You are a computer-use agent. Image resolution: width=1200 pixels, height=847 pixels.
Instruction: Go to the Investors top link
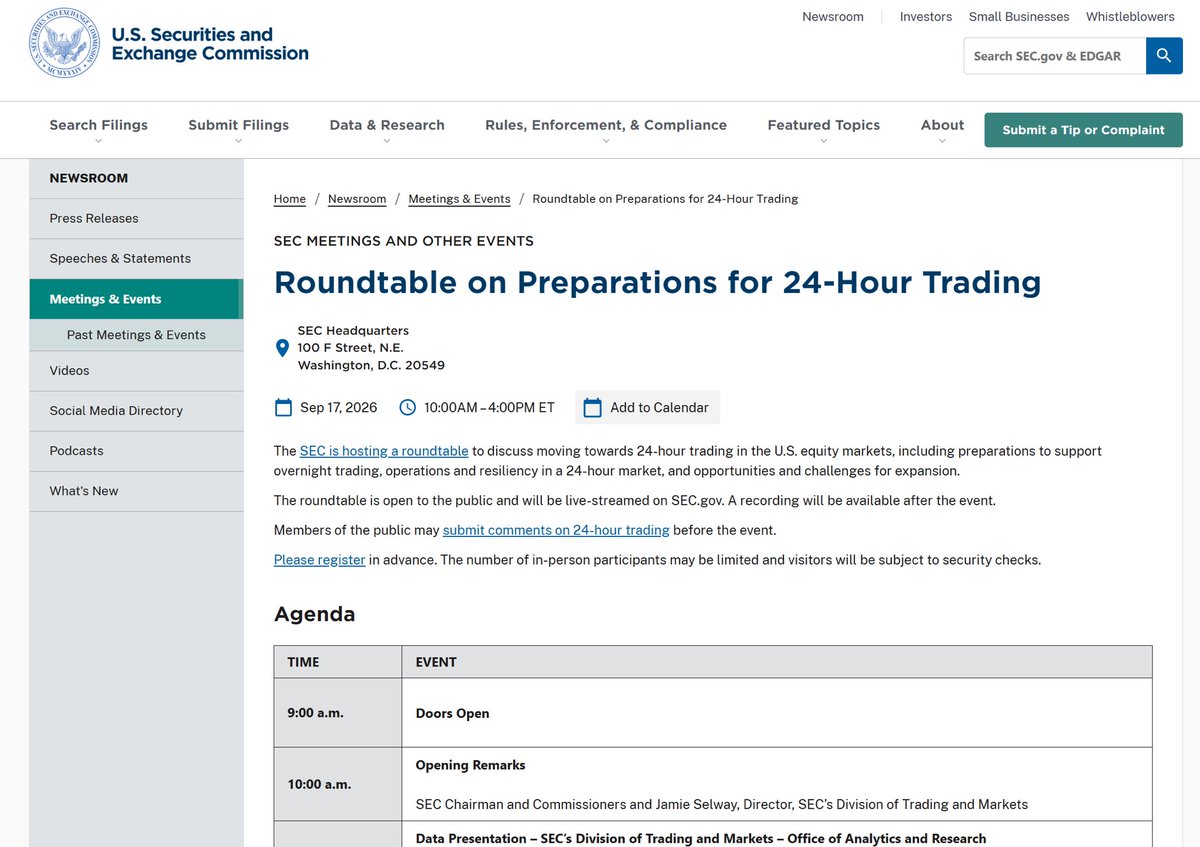coord(926,17)
